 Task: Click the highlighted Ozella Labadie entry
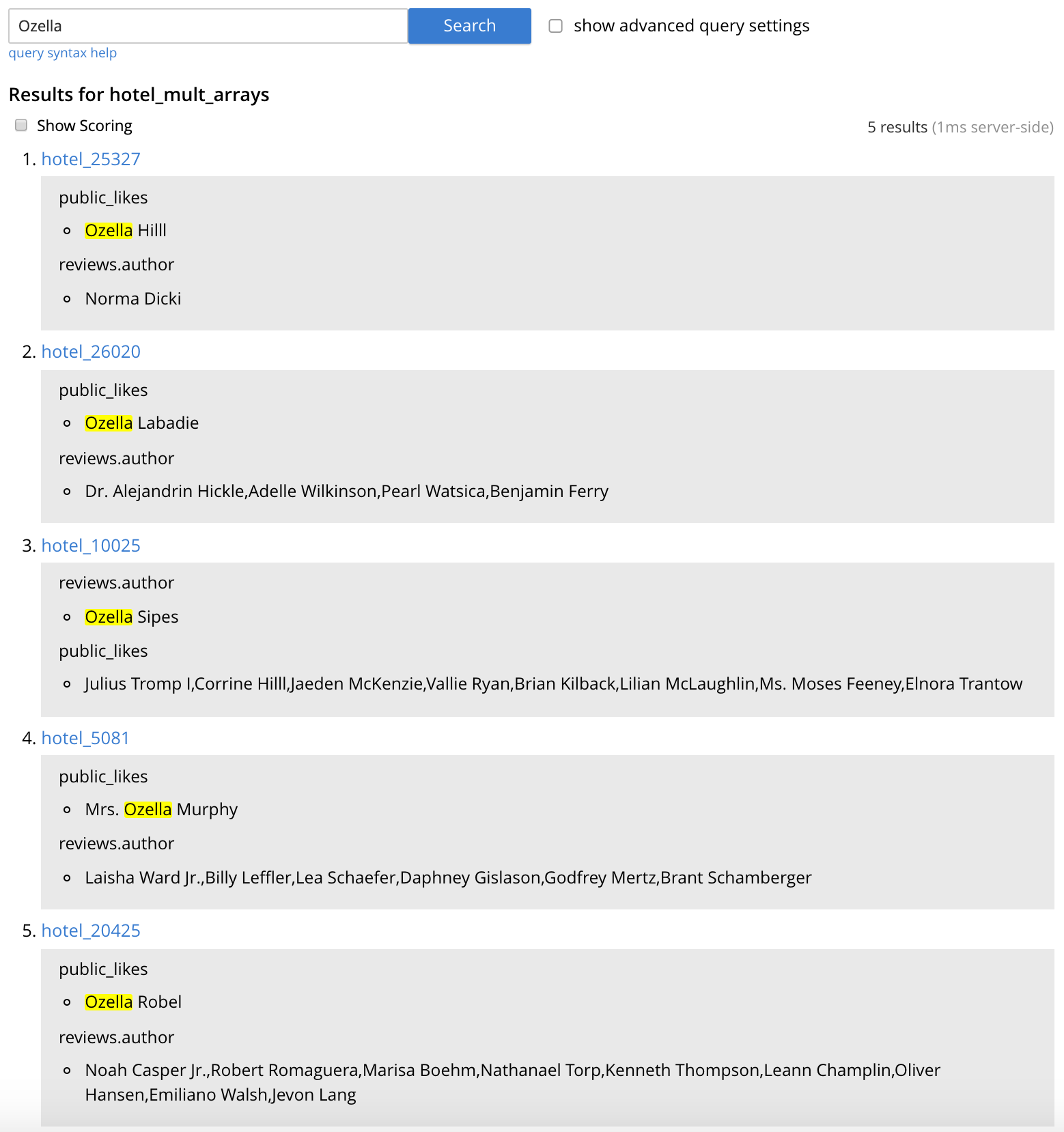(x=141, y=423)
